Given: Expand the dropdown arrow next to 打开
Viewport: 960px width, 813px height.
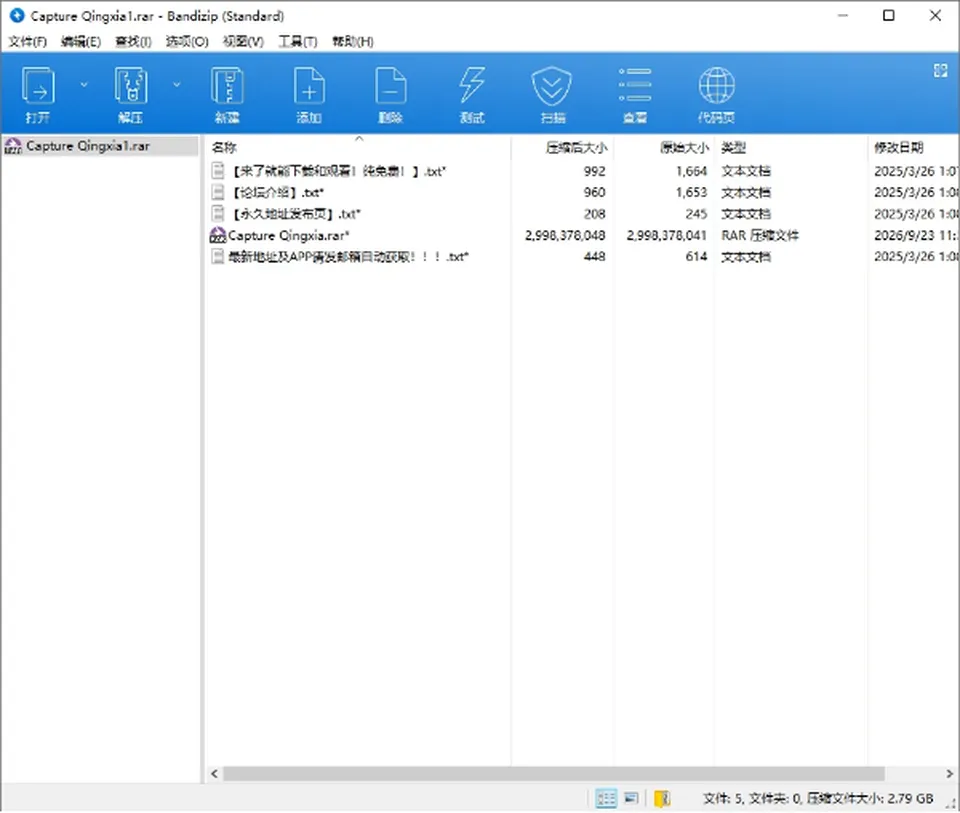Looking at the screenshot, I should (84, 84).
